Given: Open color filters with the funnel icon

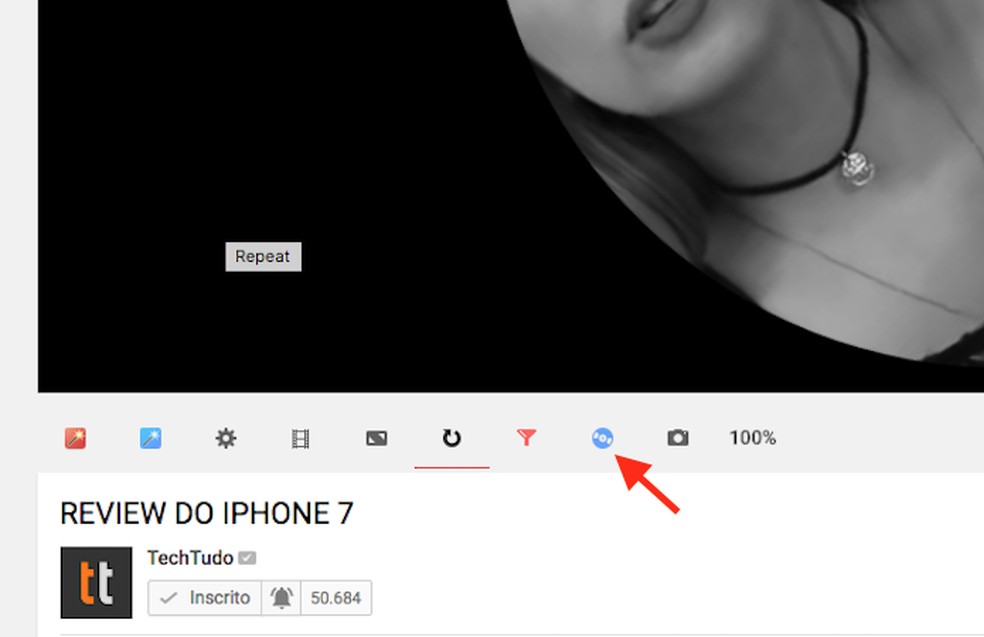Looking at the screenshot, I should [x=527, y=438].
